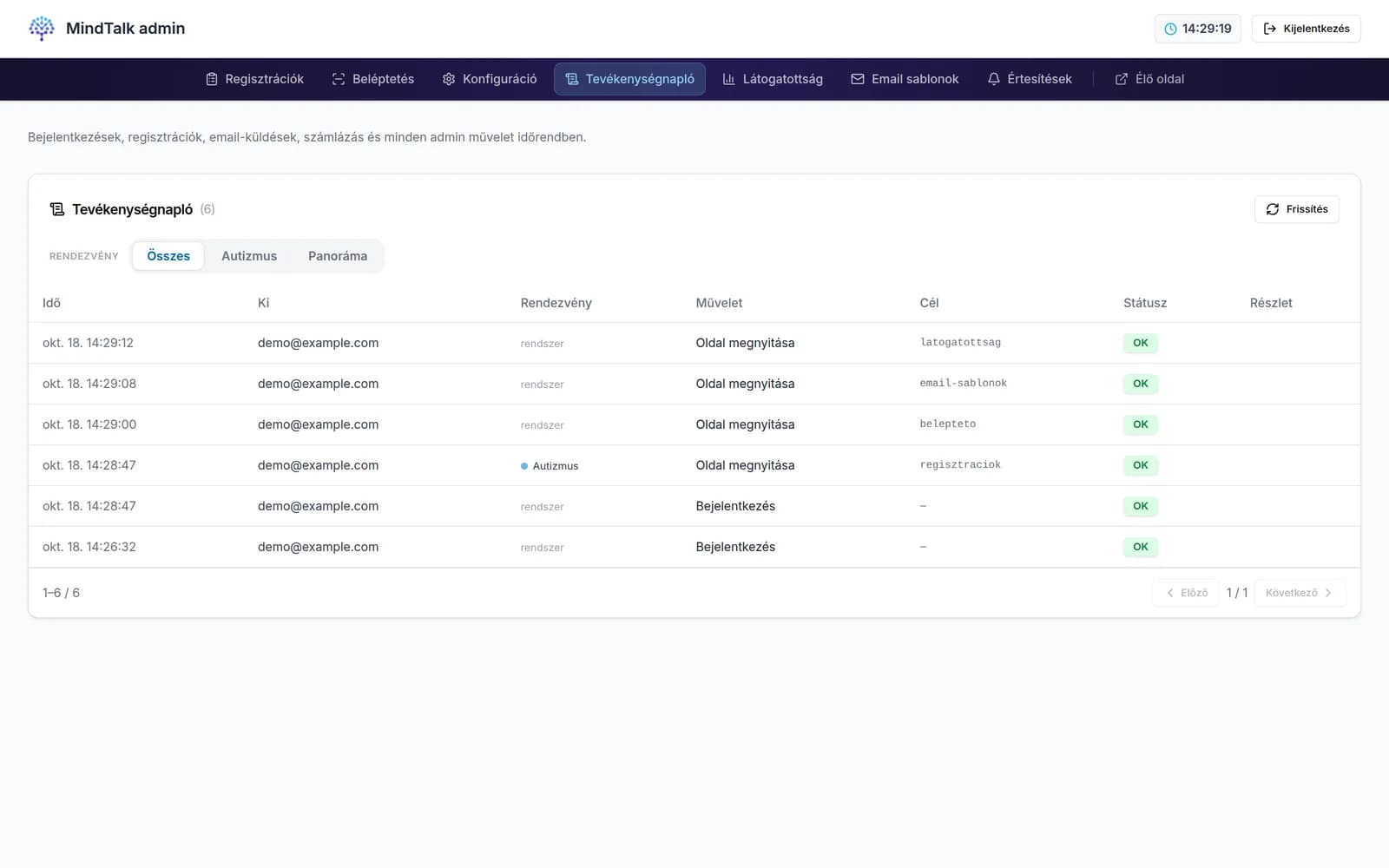Image resolution: width=1389 pixels, height=868 pixels.
Task: Open the Email sablonok navigation tab
Action: pyautogui.click(x=905, y=79)
